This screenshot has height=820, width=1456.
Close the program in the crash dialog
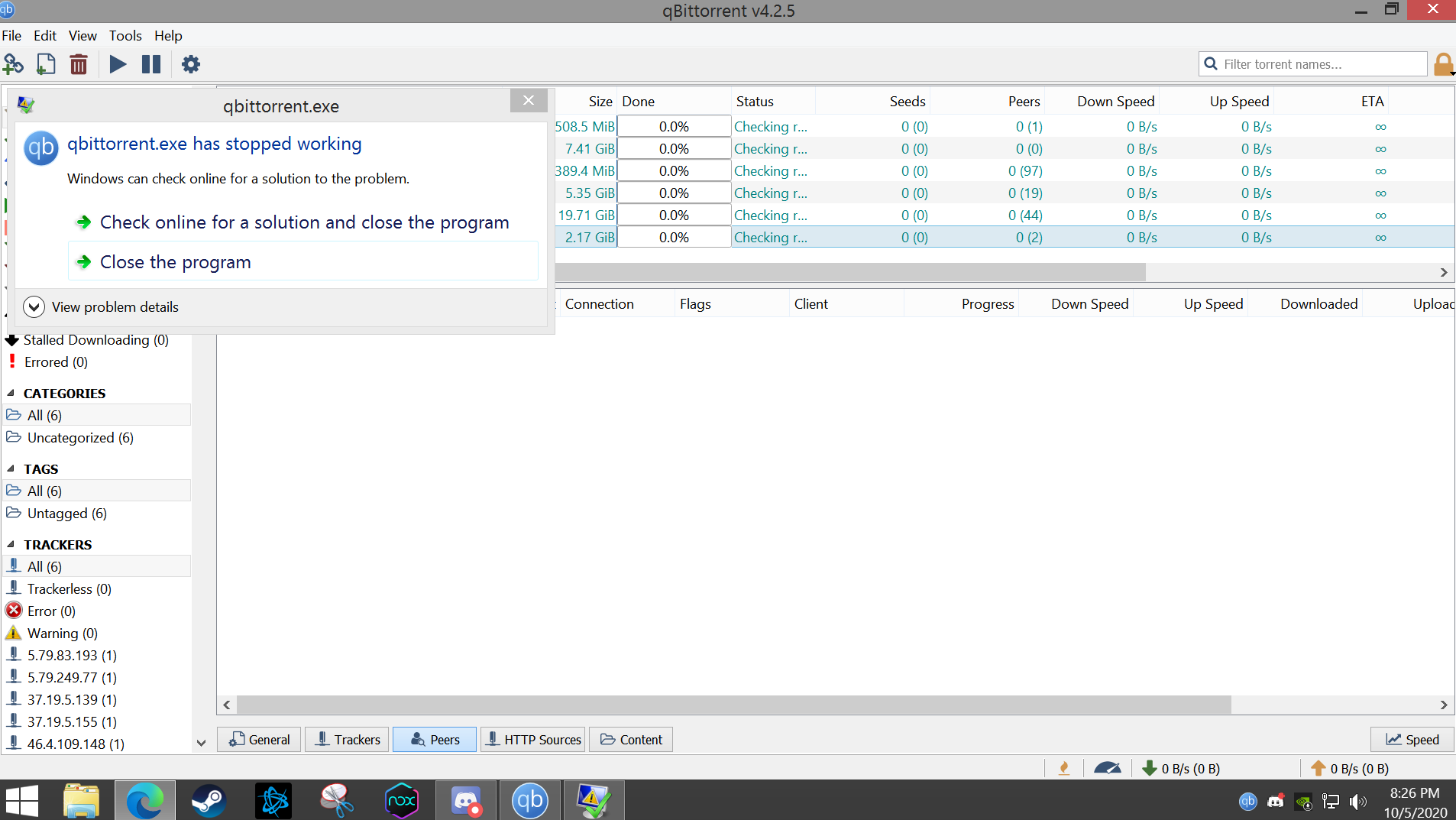click(x=175, y=261)
